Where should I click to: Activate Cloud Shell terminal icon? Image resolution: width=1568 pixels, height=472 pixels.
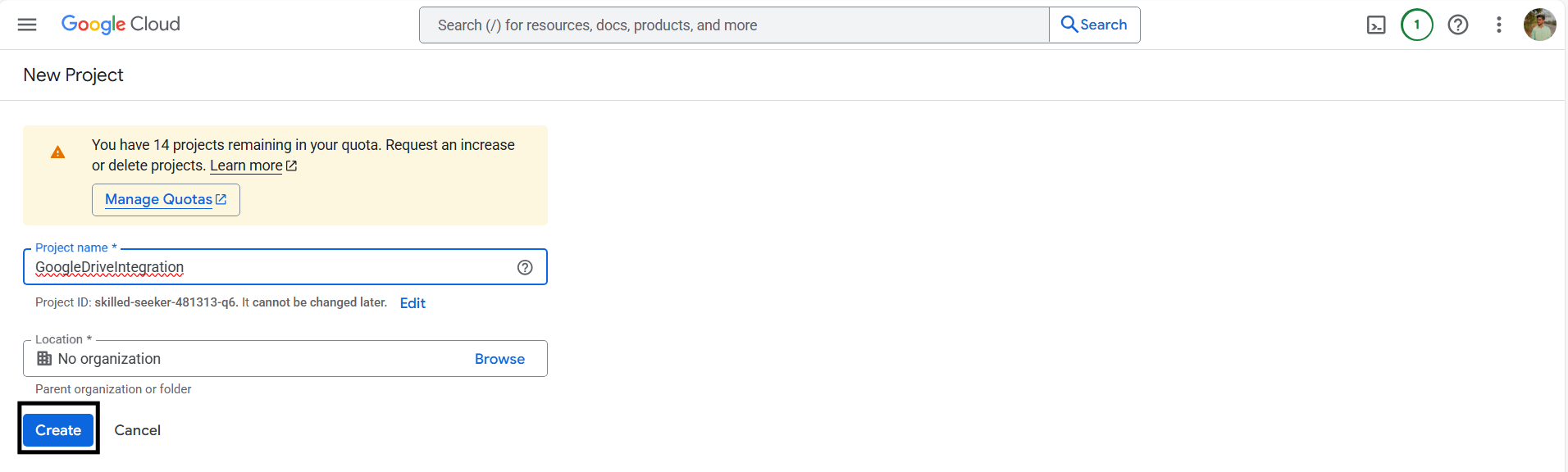(1376, 25)
